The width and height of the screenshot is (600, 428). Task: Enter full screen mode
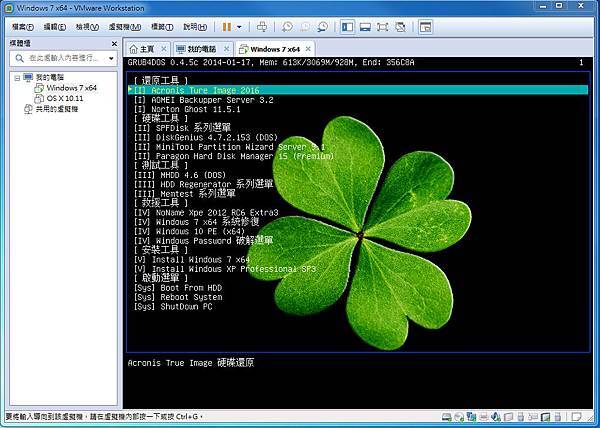(x=382, y=27)
